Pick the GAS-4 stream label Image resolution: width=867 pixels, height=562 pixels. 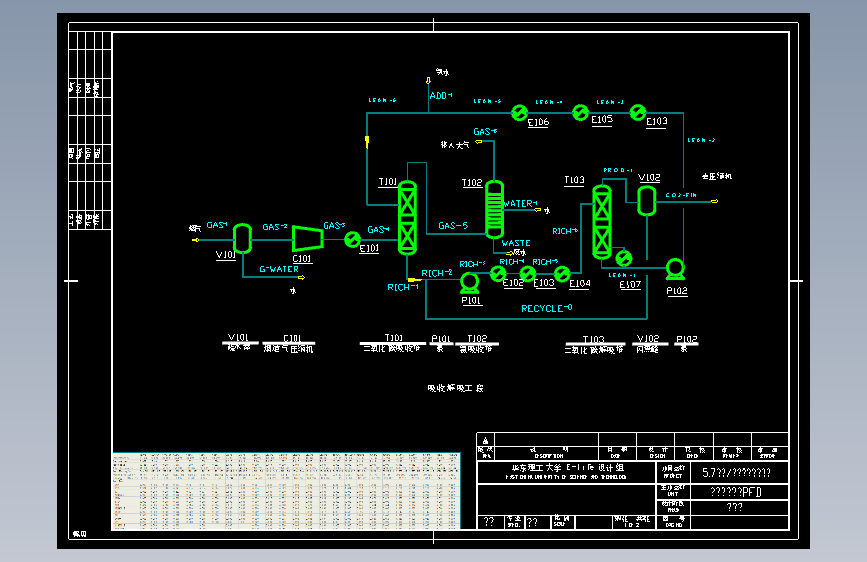click(378, 230)
